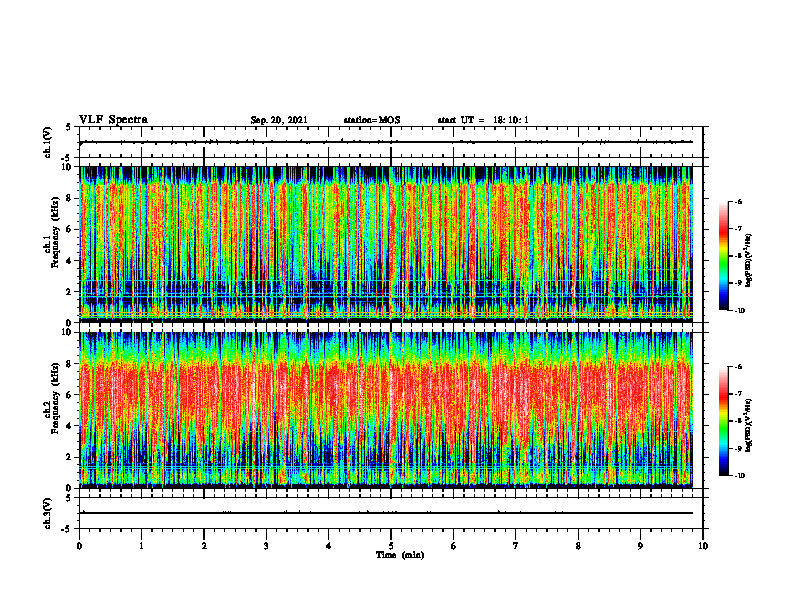Click time axis tick label "4"
Screen dimensions: 792x612
[x=329, y=546]
